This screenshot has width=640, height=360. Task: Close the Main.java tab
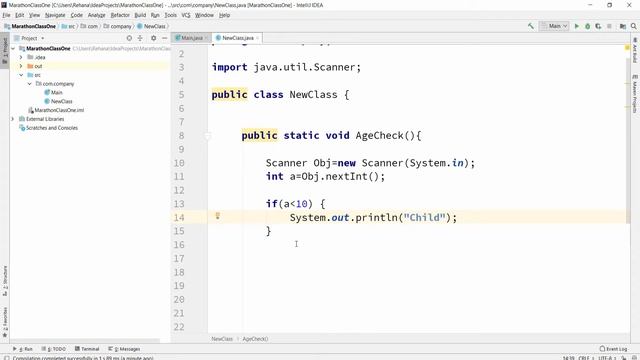click(x=206, y=38)
